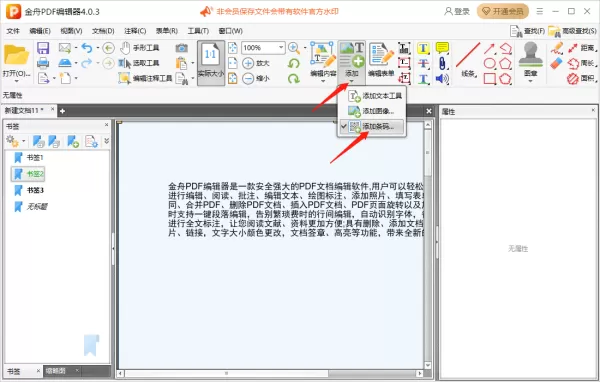Image resolution: width=600 pixels, height=382 pixels.
Task: Switch to the Thumbnails (缩略图) tab
Action: [56, 371]
